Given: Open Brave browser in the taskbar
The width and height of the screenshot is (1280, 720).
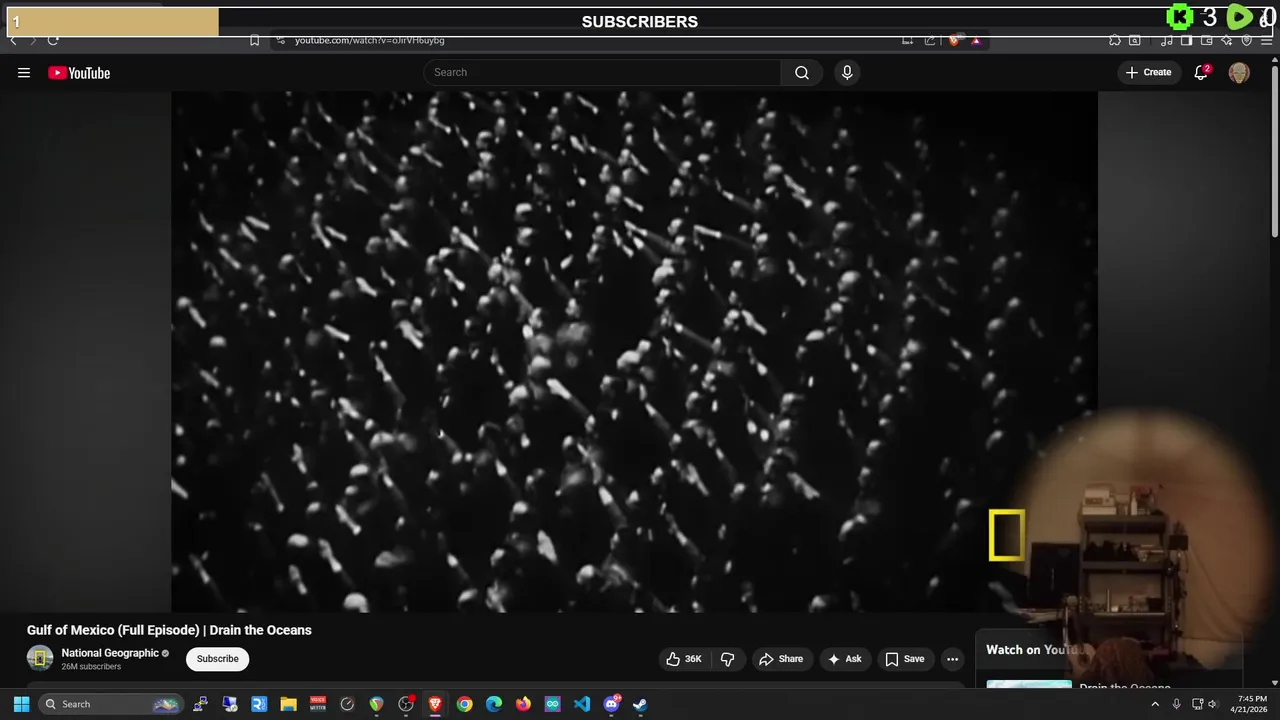Looking at the screenshot, I should pos(435,704).
